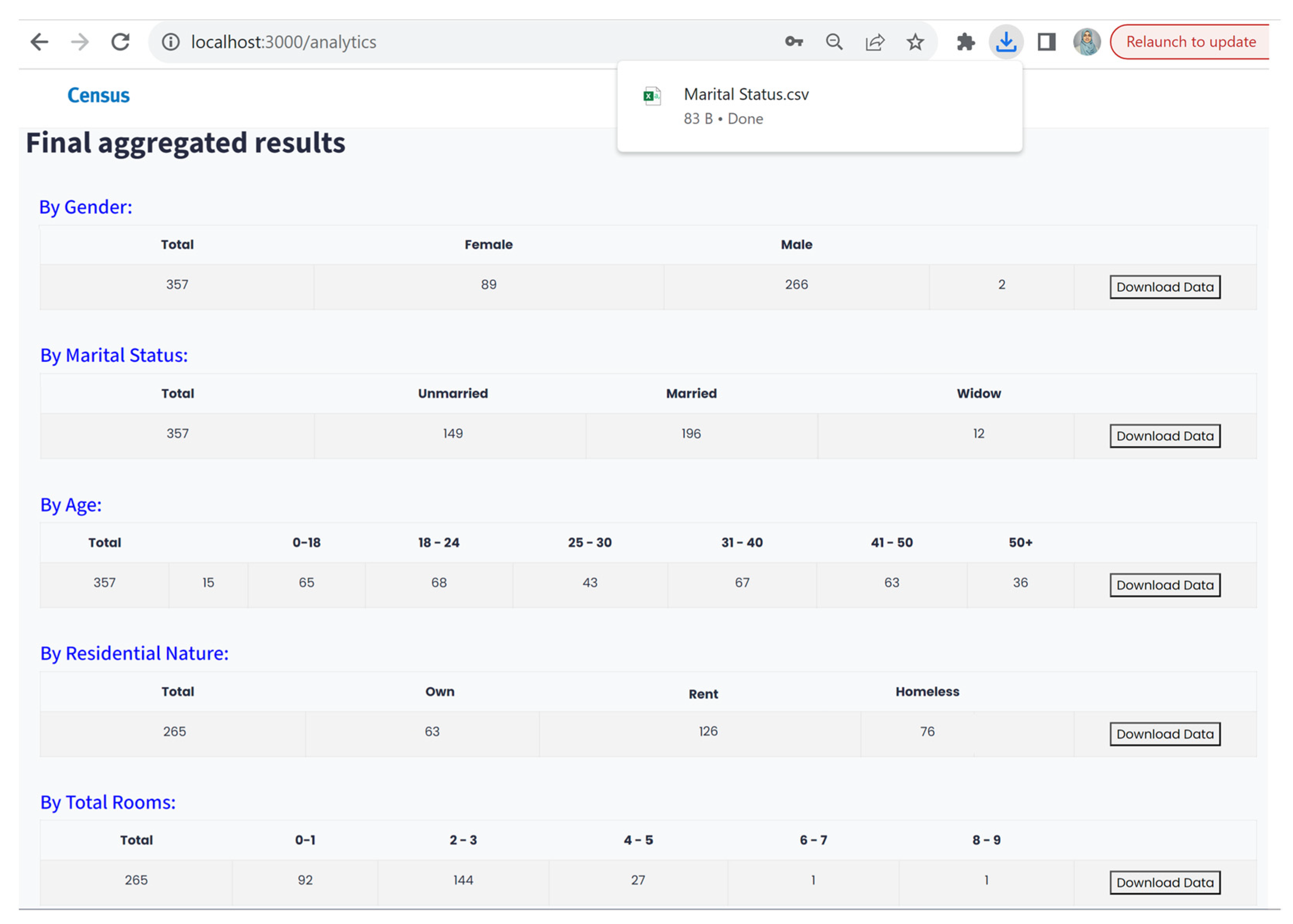Share this page icon
The height and width of the screenshot is (924, 1293).
(874, 42)
